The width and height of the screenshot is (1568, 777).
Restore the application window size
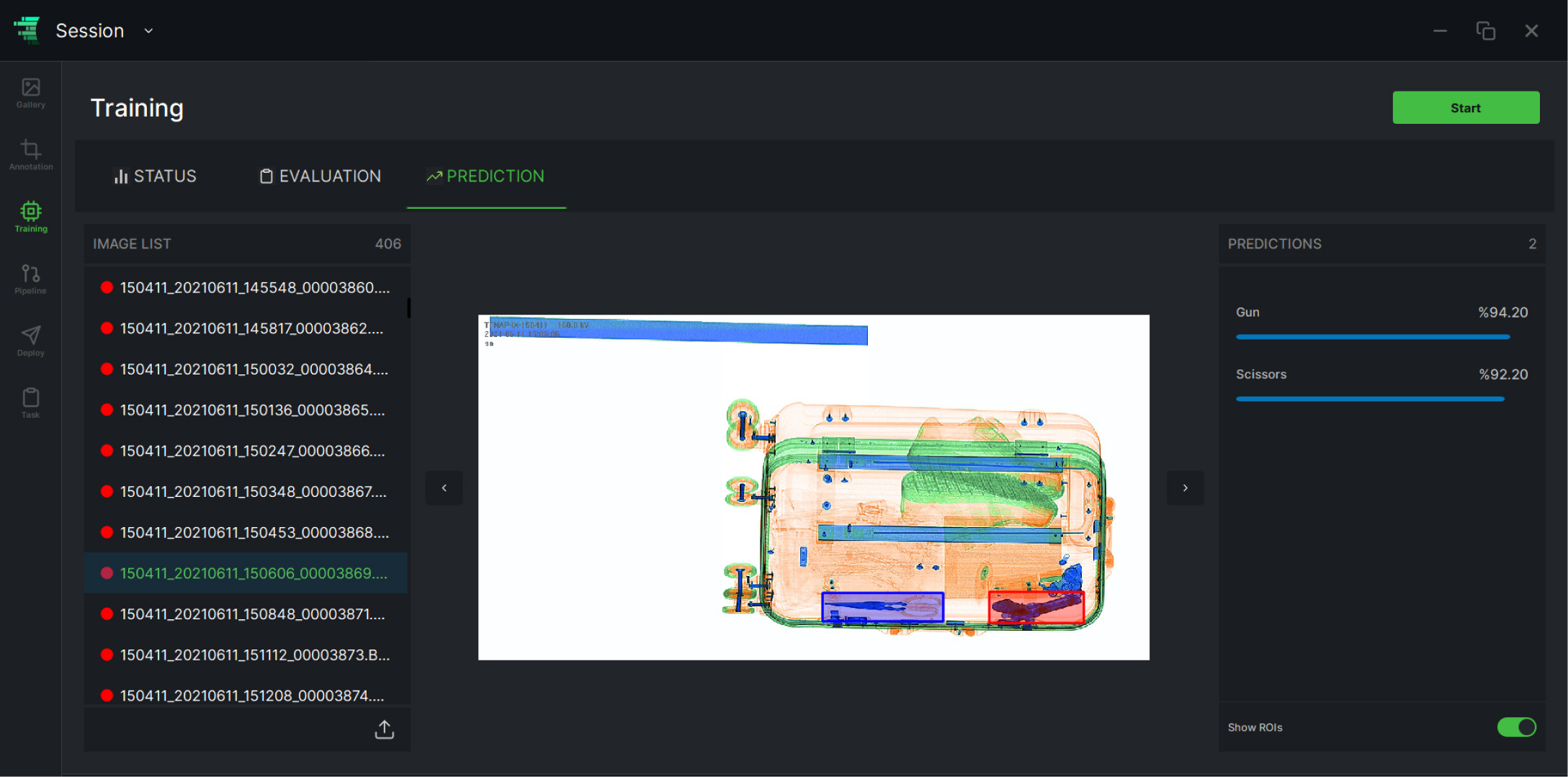point(1485,30)
